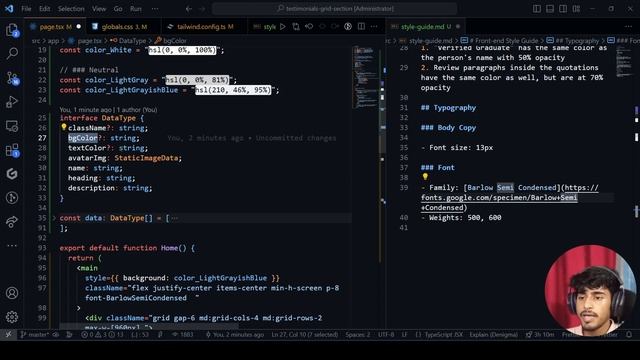Show additional activity bar views ellipsis

(12, 246)
